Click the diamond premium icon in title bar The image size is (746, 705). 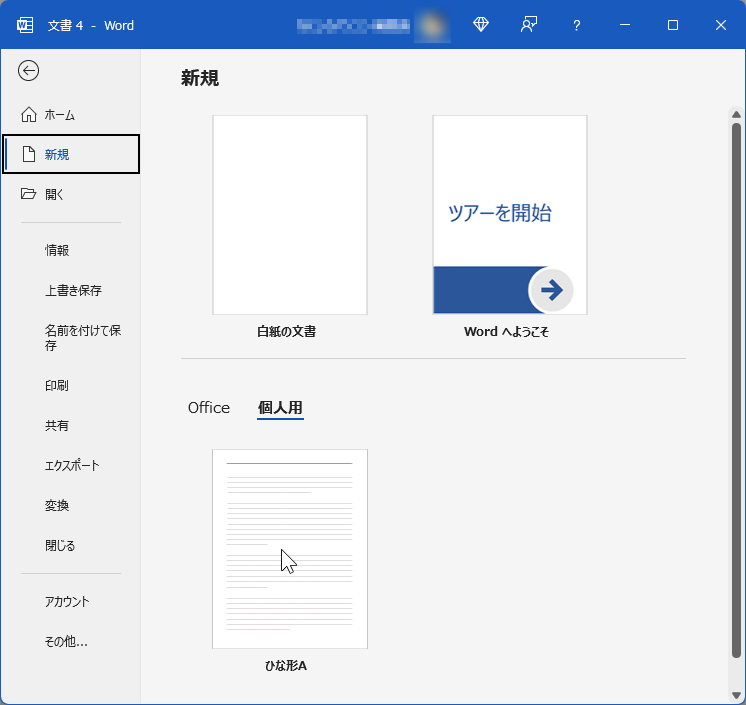pyautogui.click(x=481, y=24)
